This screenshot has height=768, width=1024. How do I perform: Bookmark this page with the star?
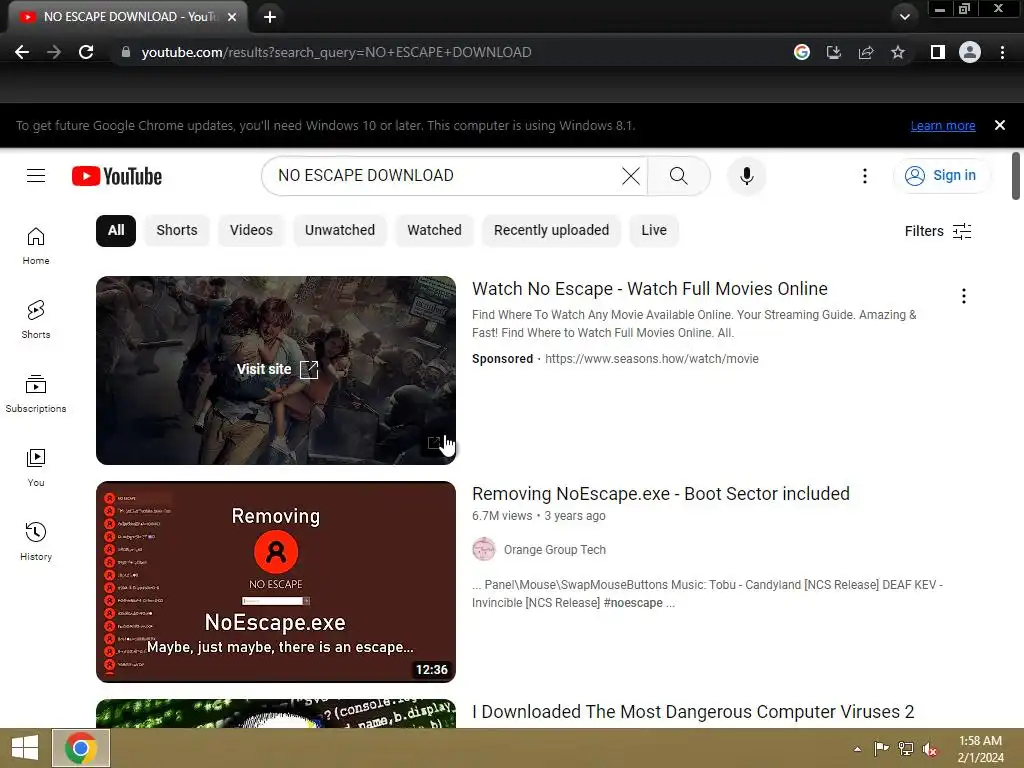(898, 52)
